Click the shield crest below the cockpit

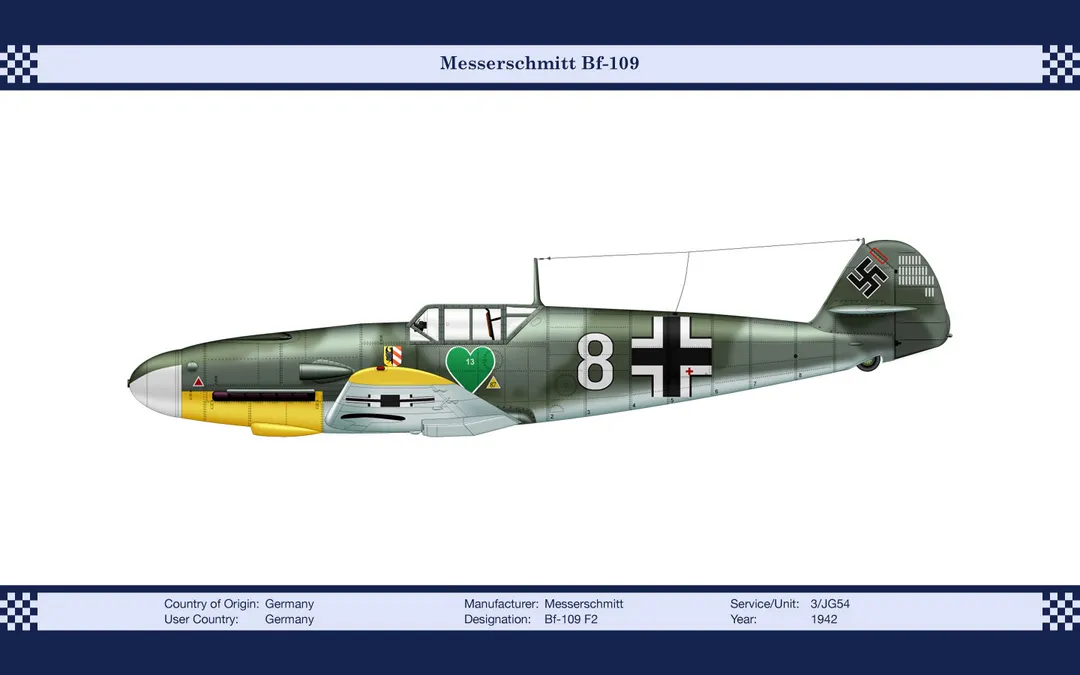click(393, 355)
